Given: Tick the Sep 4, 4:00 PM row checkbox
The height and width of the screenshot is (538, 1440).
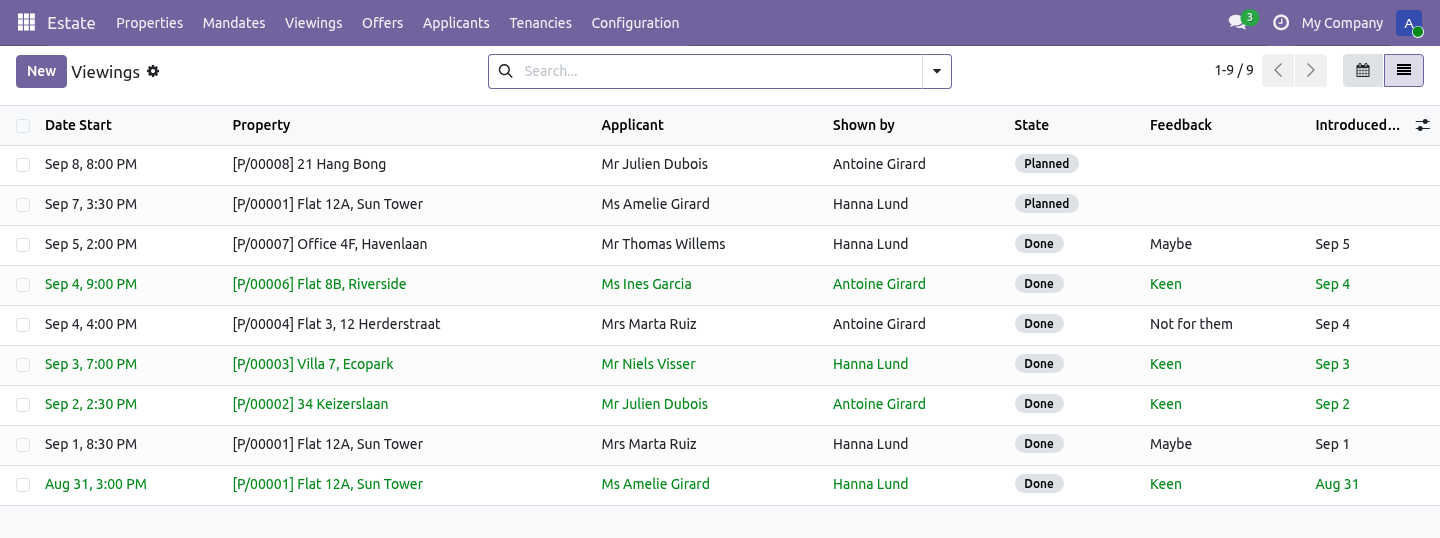Looking at the screenshot, I should click(23, 324).
